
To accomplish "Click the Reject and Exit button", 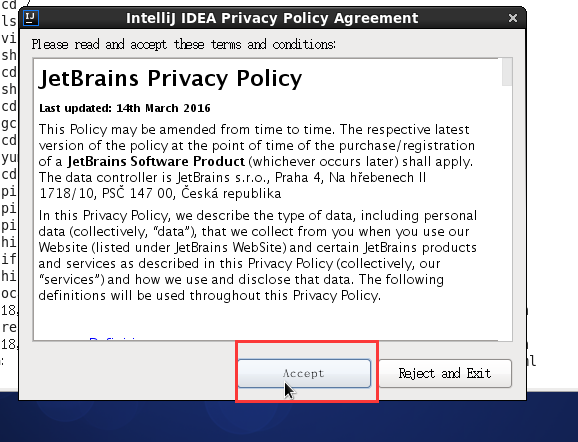I will pyautogui.click(x=445, y=373).
